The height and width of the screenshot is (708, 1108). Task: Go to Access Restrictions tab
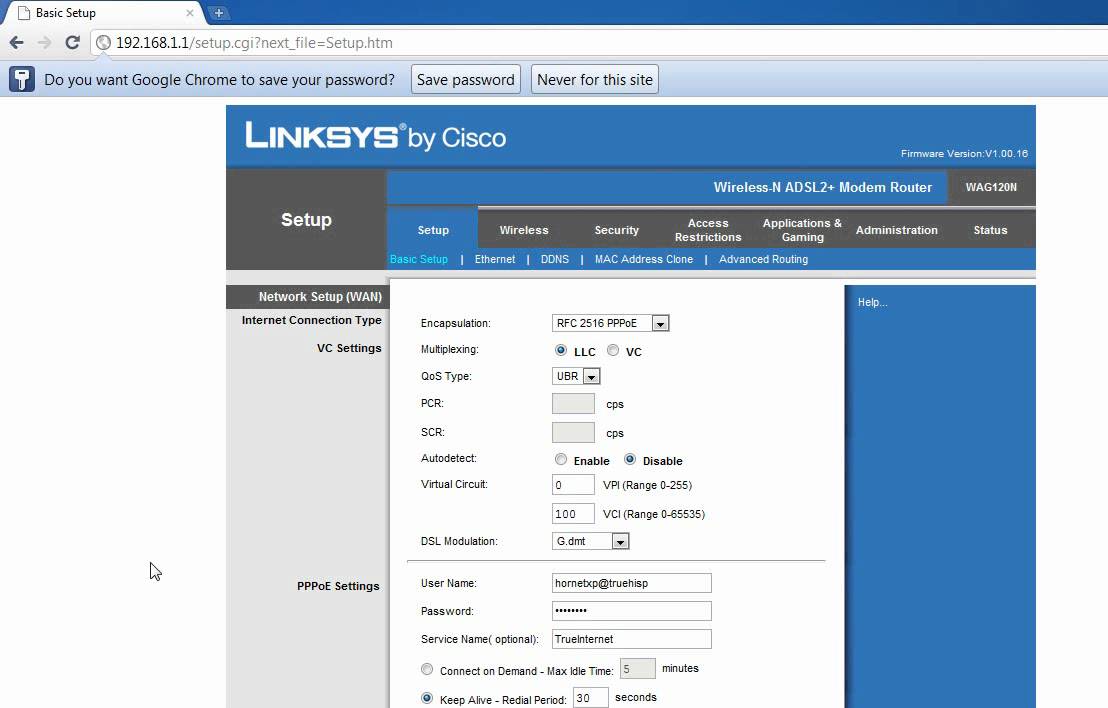pos(708,230)
